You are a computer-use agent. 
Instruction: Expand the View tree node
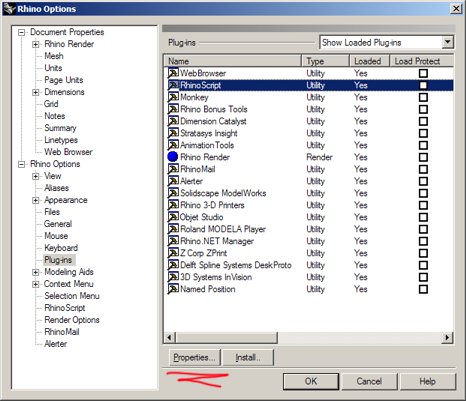click(x=36, y=176)
